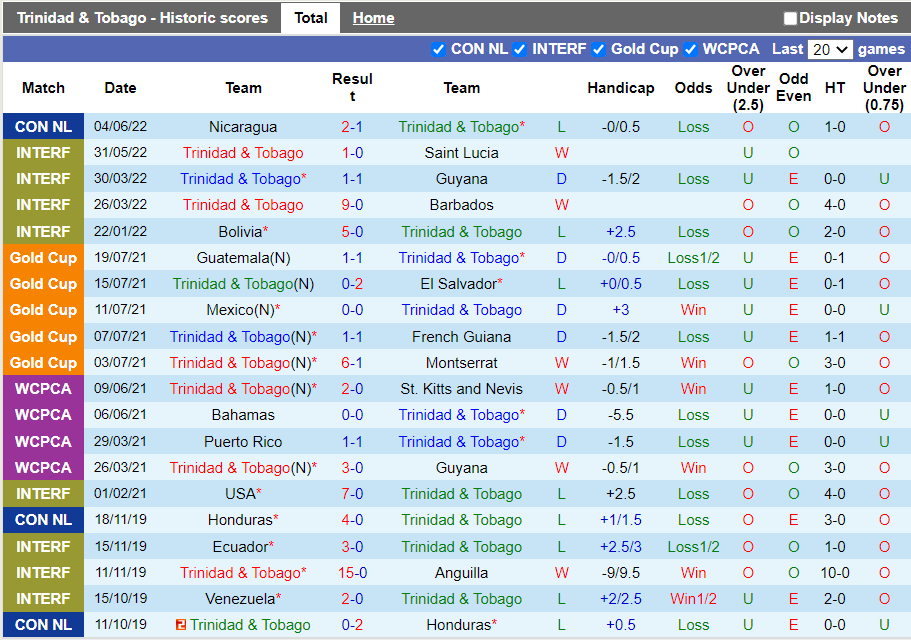Click the Gold Cup label on 19/07/21 row
The image size is (911, 640).
(x=43, y=258)
